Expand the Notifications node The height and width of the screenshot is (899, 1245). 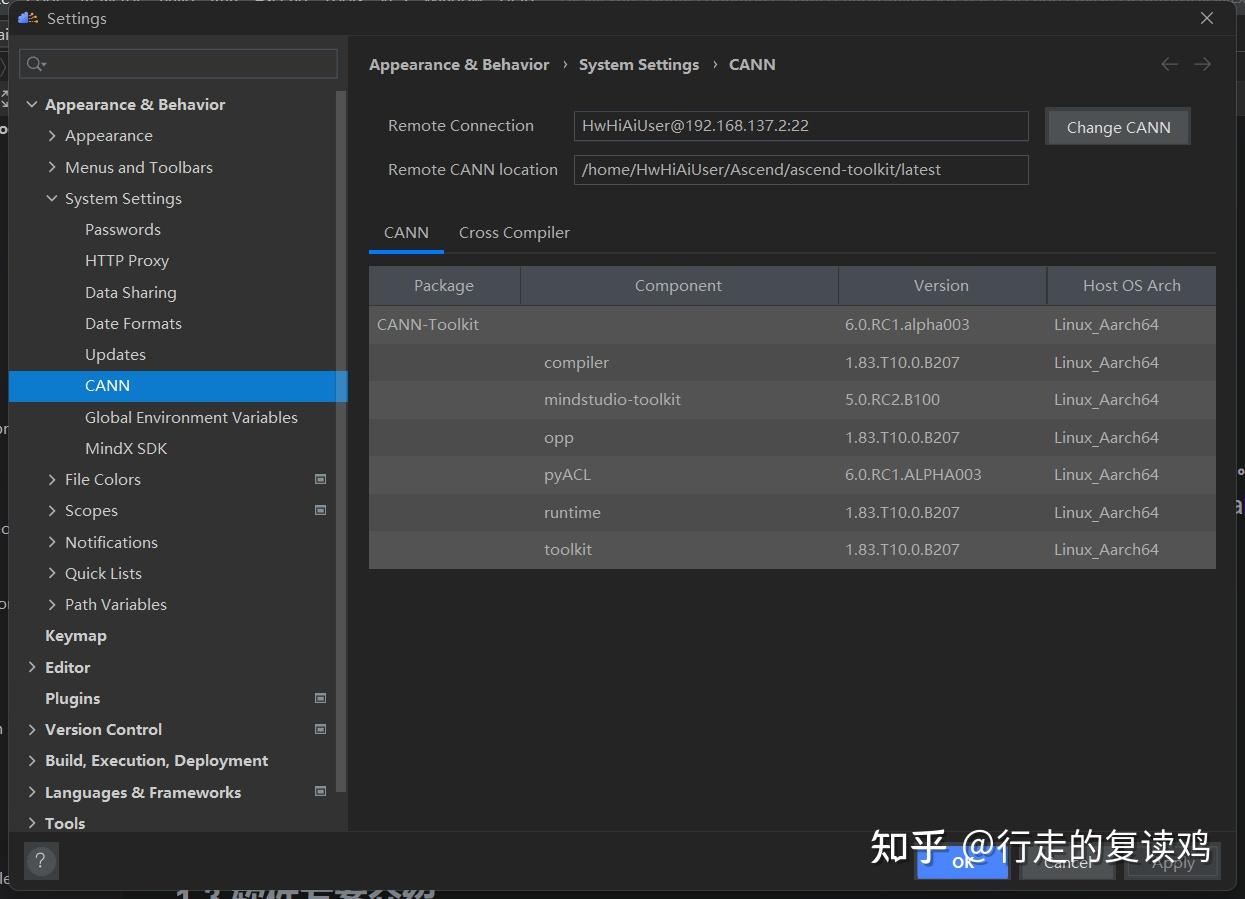pyautogui.click(x=52, y=542)
